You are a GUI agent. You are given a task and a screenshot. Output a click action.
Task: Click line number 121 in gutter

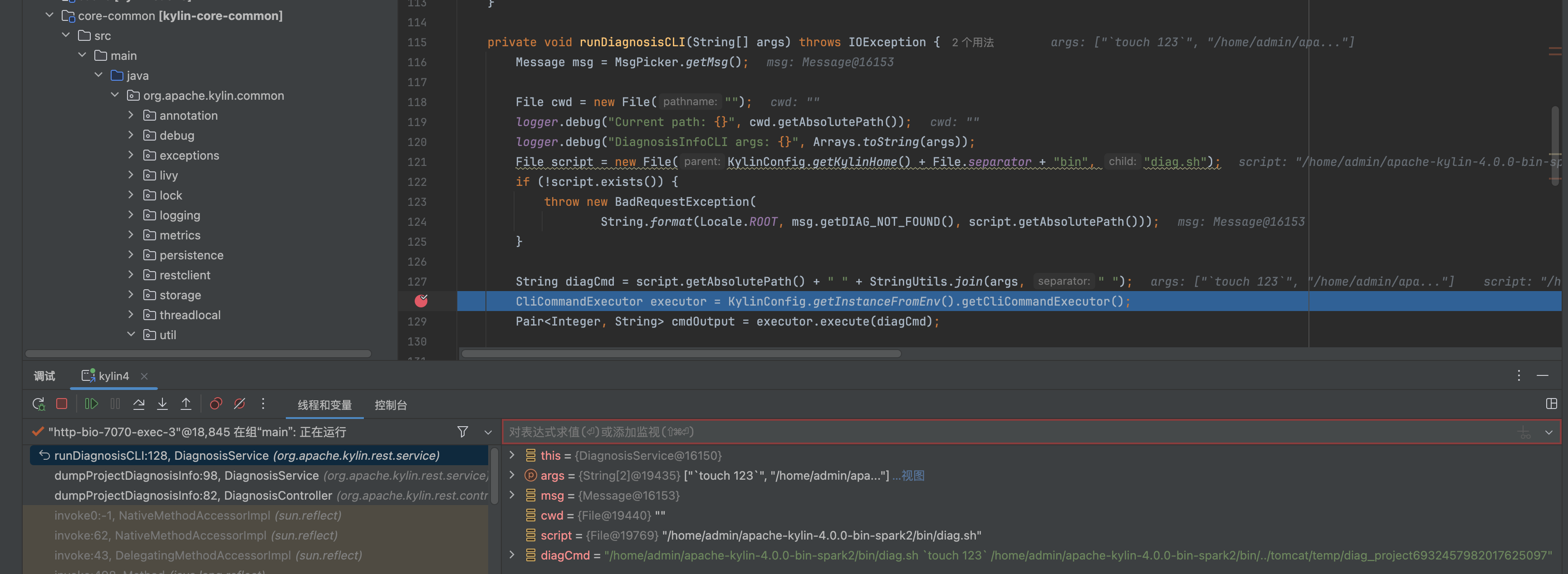click(417, 162)
